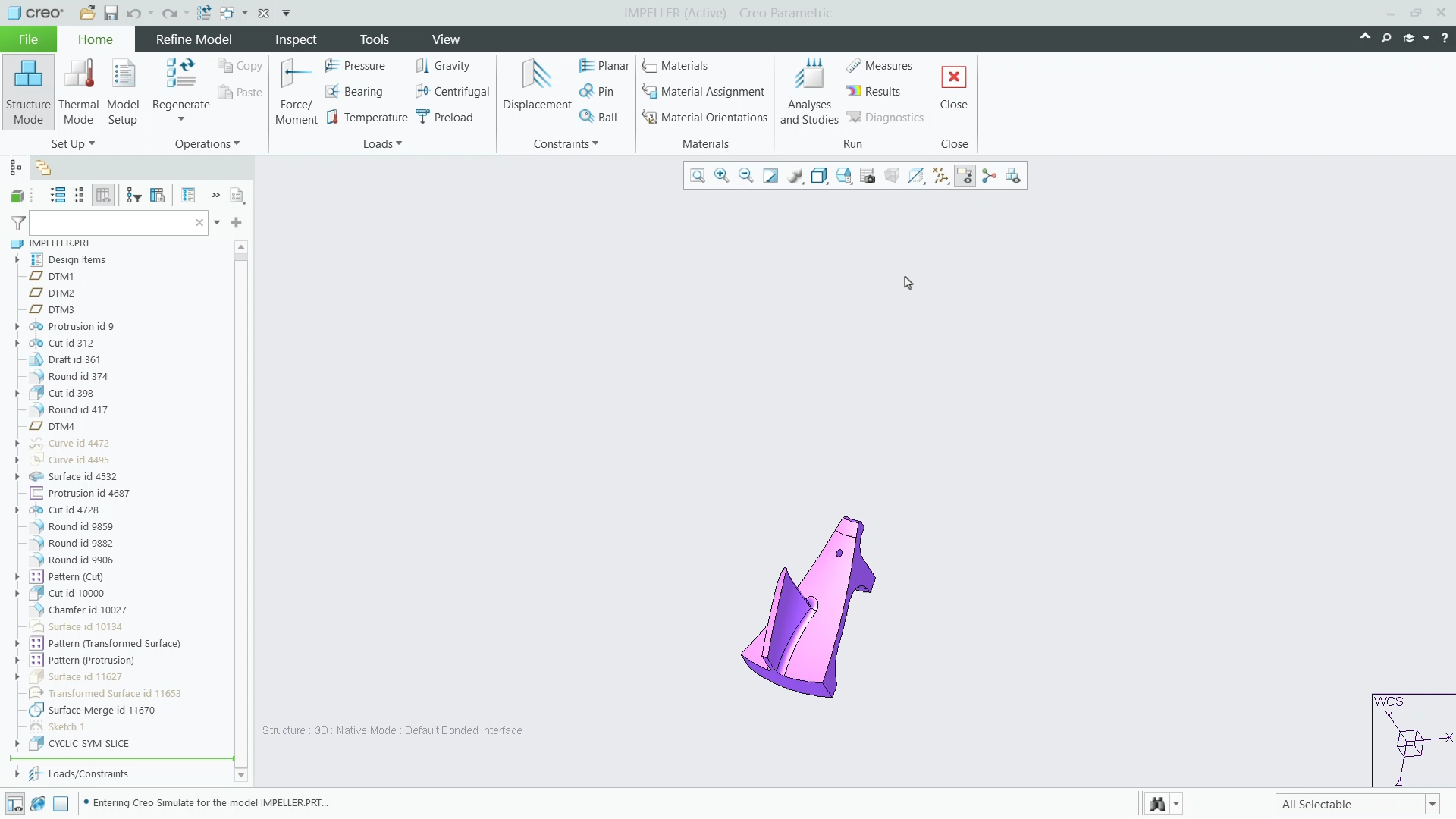Screen dimensions: 1456x819
Task: Add a Ball constraint
Action: pyautogui.click(x=598, y=118)
